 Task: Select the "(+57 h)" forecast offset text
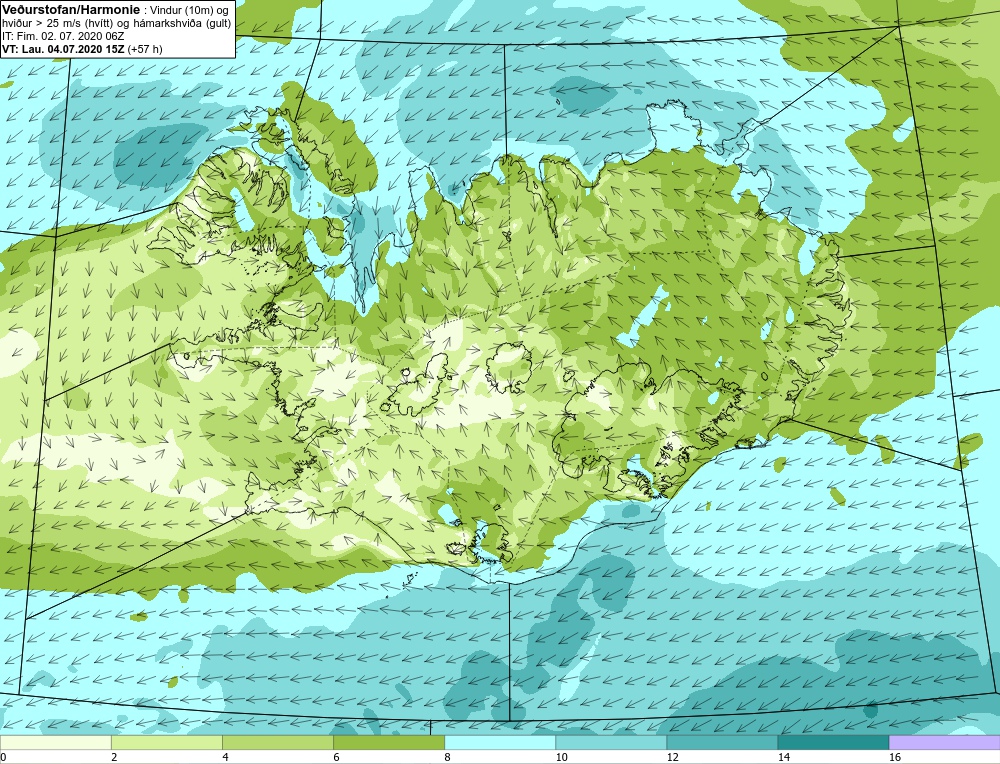click(145, 49)
